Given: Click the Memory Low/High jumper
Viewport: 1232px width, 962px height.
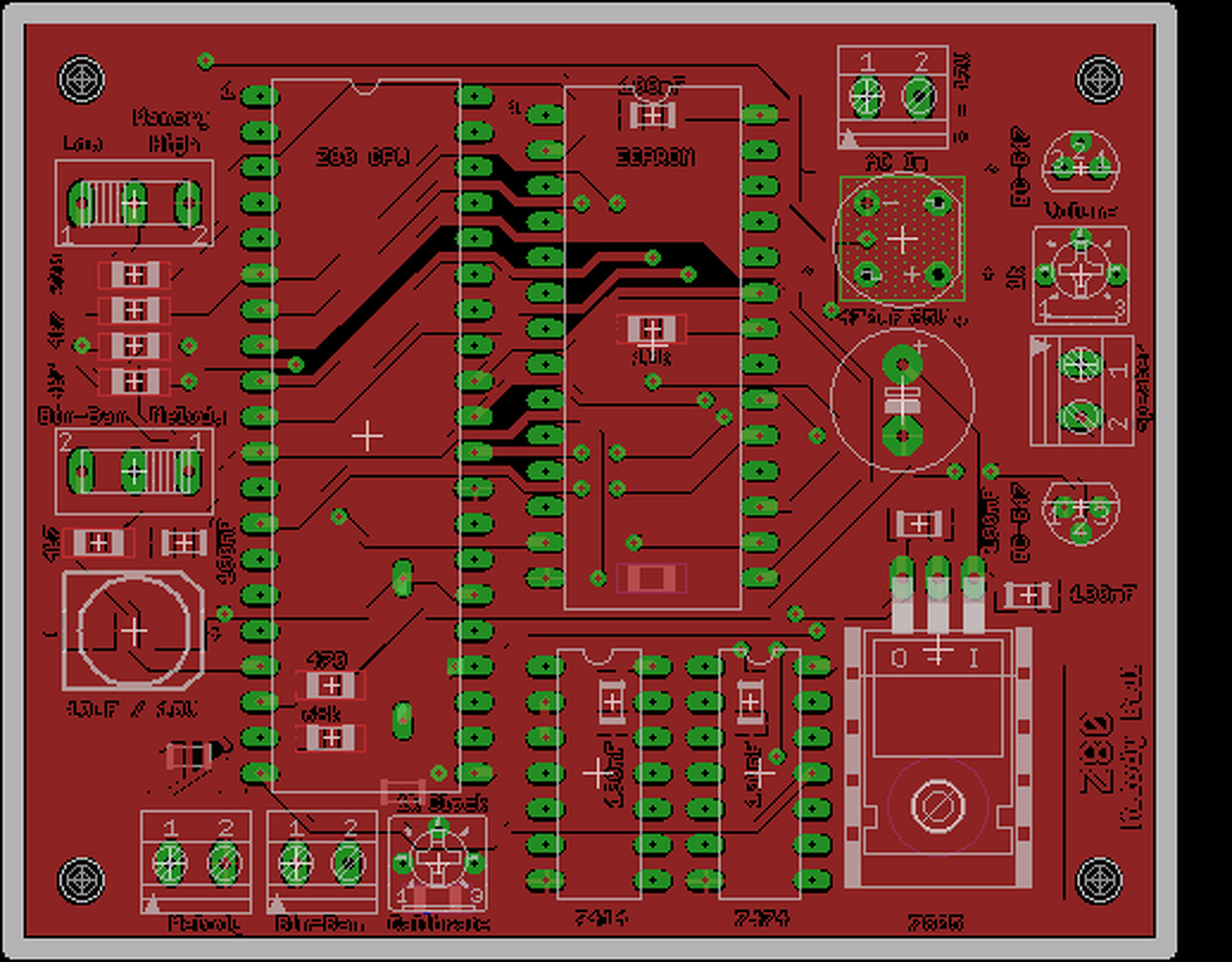Looking at the screenshot, I should 134,204.
